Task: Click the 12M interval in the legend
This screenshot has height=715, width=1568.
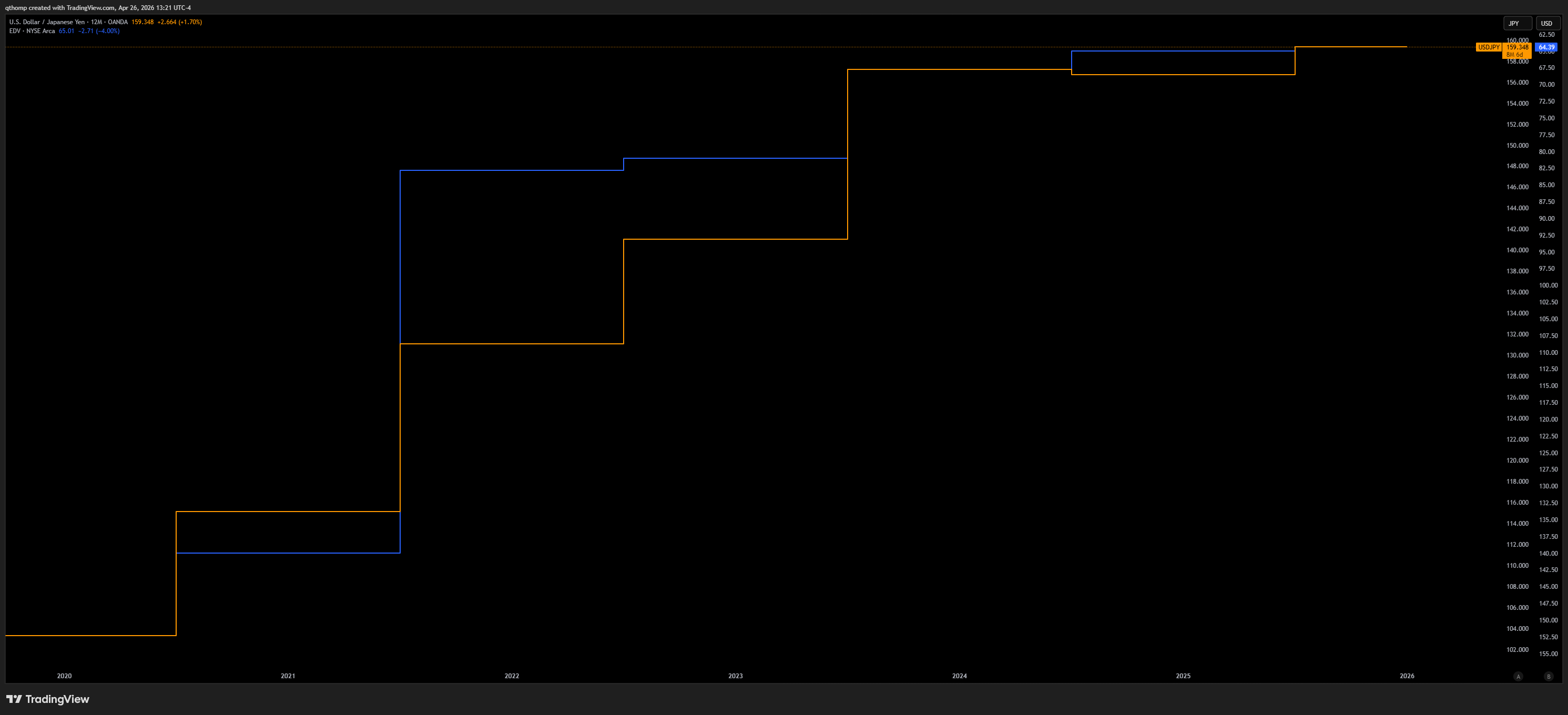Action: pyautogui.click(x=96, y=22)
